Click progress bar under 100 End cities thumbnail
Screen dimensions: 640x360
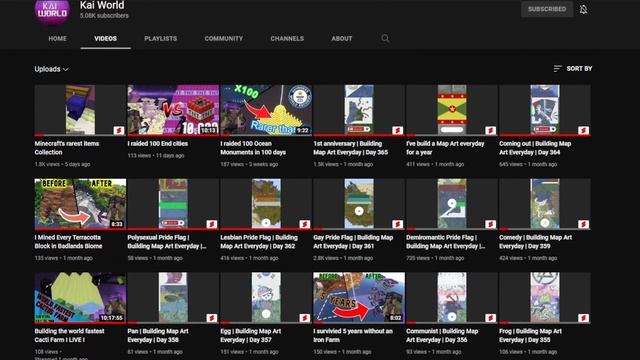tap(173, 135)
